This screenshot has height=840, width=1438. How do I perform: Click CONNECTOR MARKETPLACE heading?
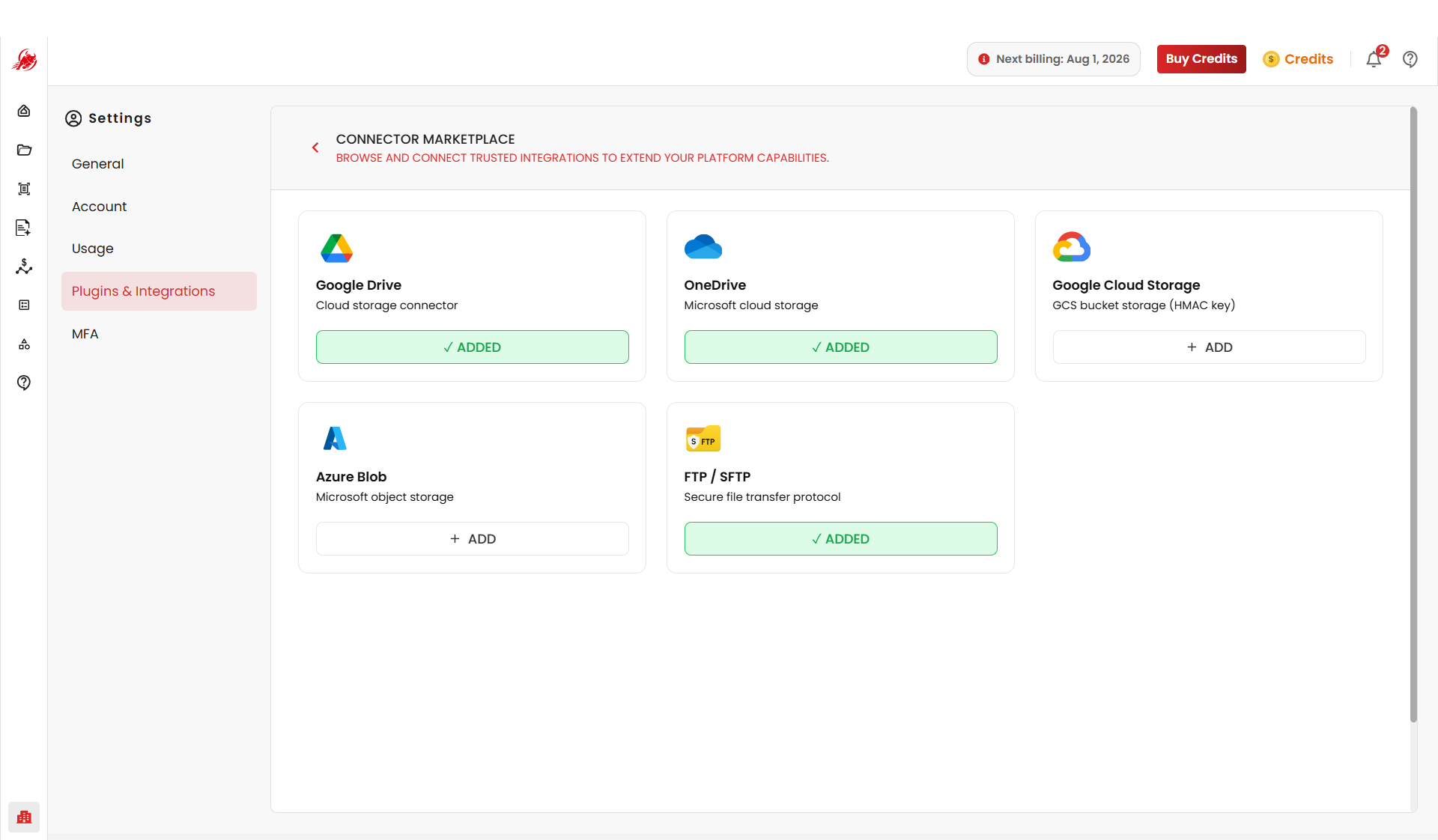pyautogui.click(x=425, y=139)
